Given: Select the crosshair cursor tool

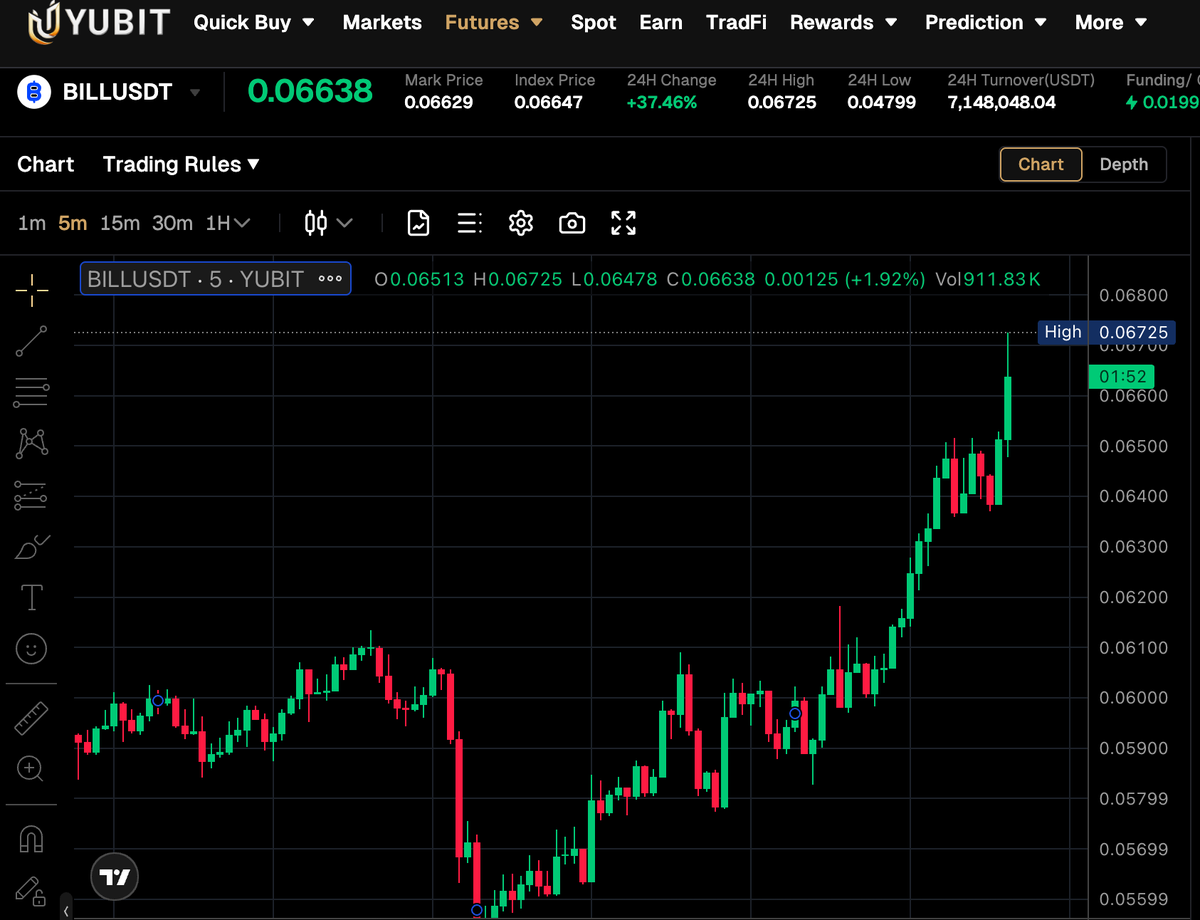Looking at the screenshot, I should (32, 290).
